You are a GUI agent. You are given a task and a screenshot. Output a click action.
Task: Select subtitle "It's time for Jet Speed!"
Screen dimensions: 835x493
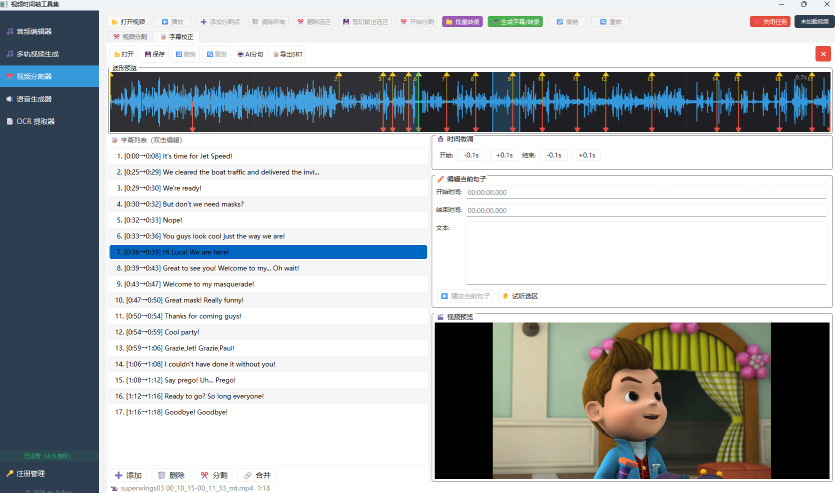(268, 156)
